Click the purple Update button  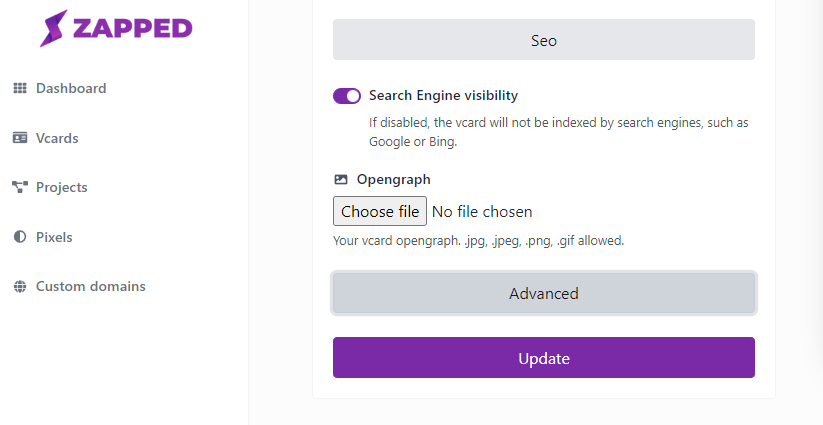coord(544,357)
